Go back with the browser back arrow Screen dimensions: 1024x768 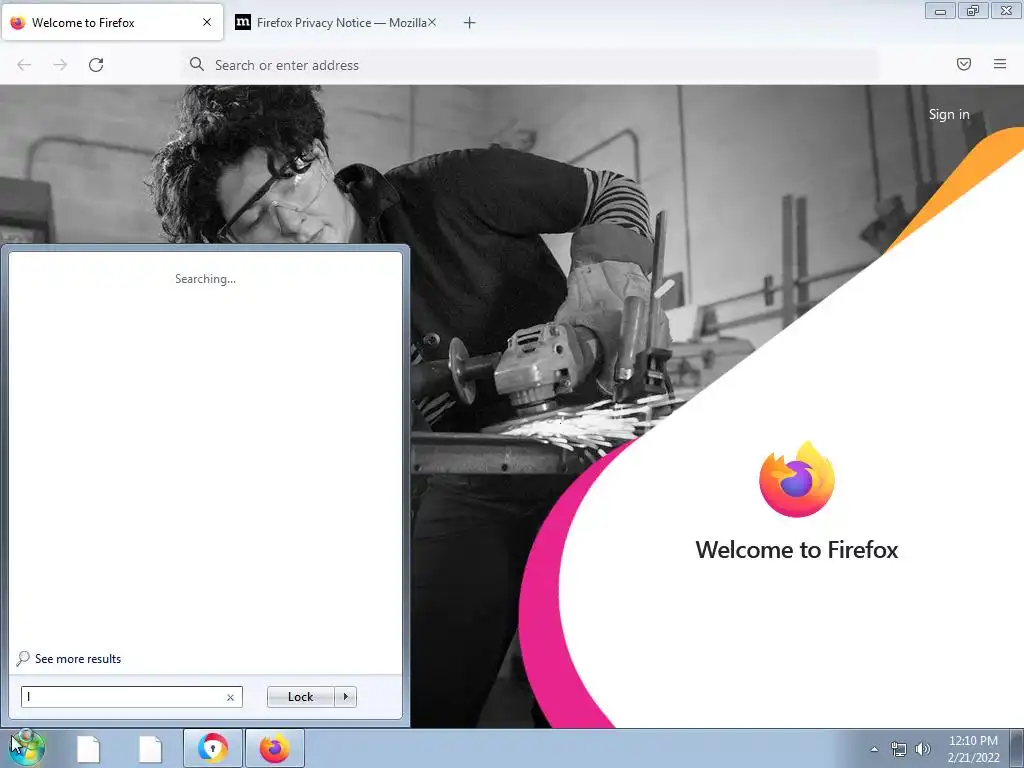24,65
